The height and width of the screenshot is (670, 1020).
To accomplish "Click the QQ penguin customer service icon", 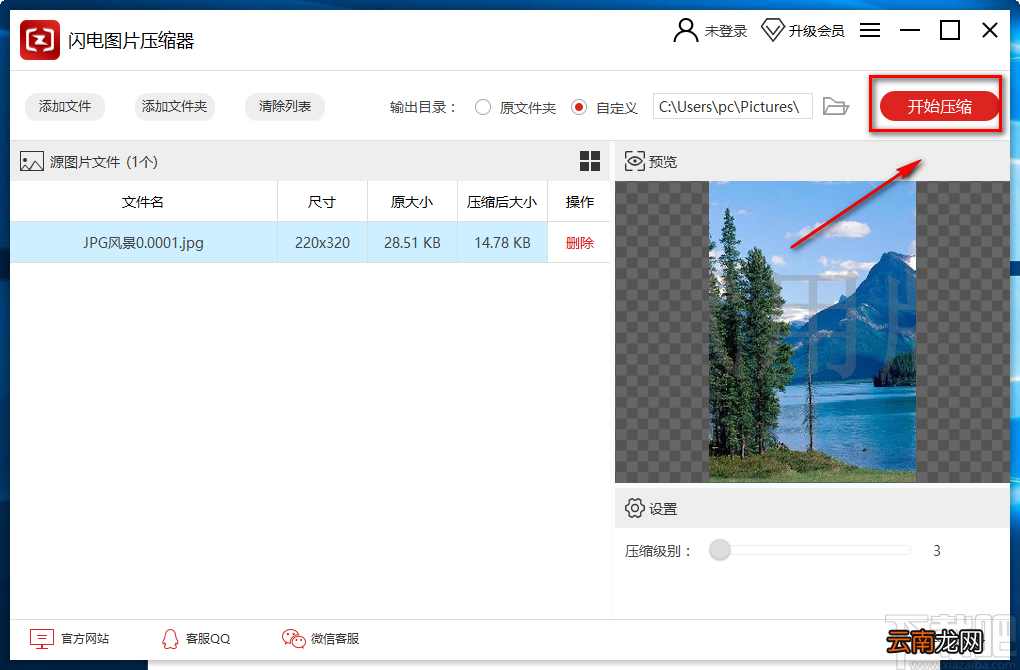I will pyautogui.click(x=170, y=639).
